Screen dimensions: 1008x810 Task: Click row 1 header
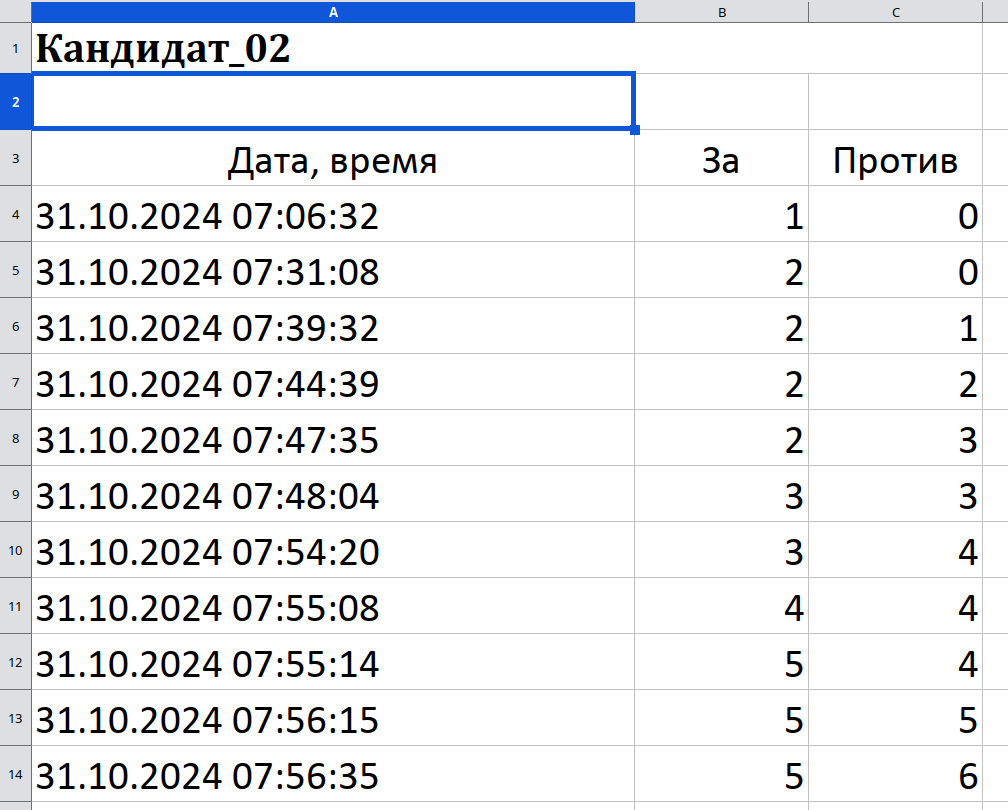click(x=15, y=48)
